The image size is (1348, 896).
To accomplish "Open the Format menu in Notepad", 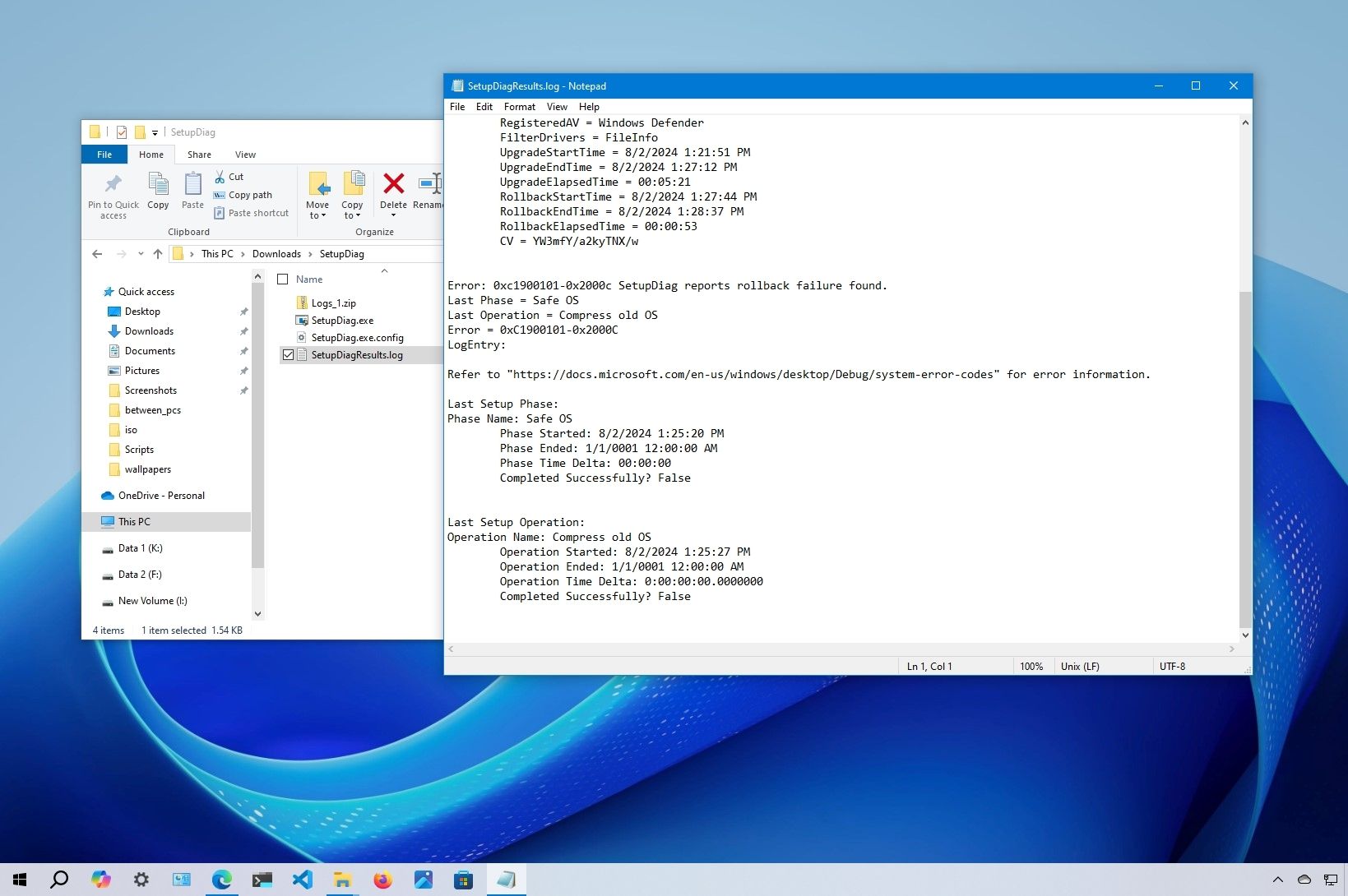I will [519, 106].
